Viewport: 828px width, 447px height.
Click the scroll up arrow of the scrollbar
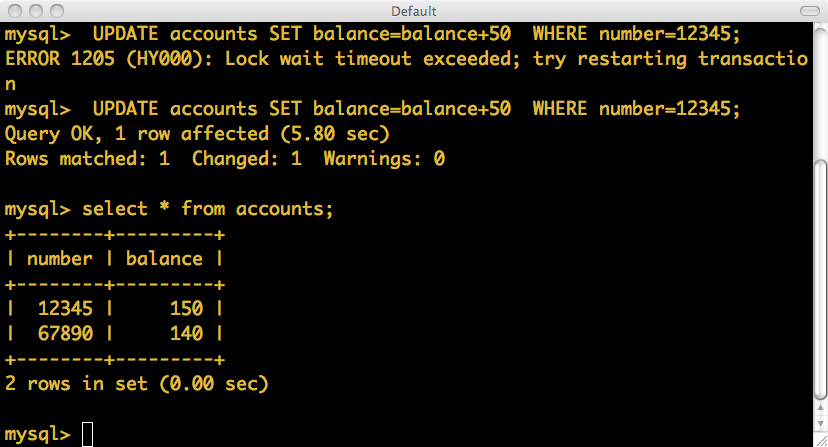click(821, 408)
